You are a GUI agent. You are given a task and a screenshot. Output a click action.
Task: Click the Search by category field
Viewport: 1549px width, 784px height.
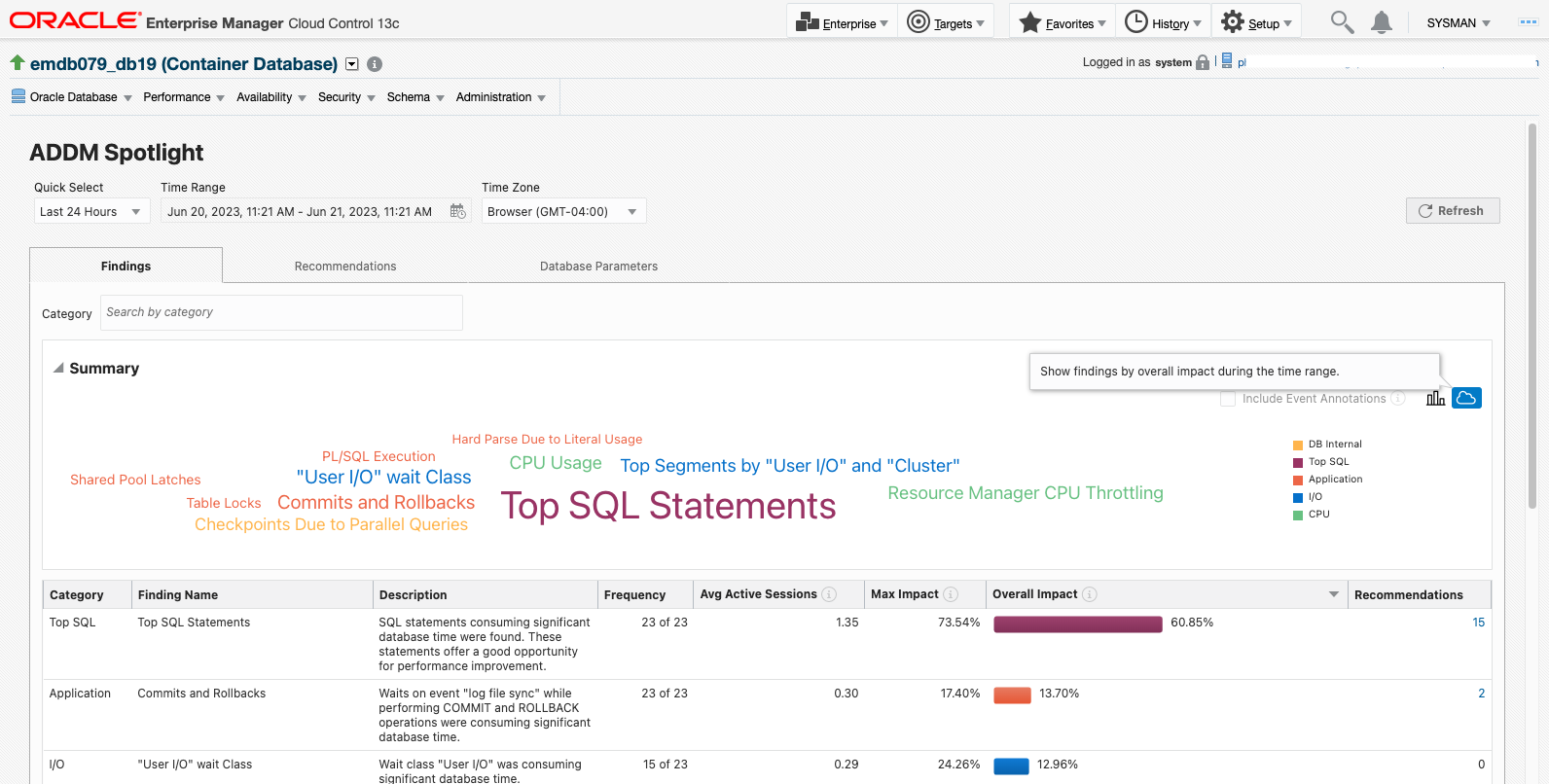[281, 312]
